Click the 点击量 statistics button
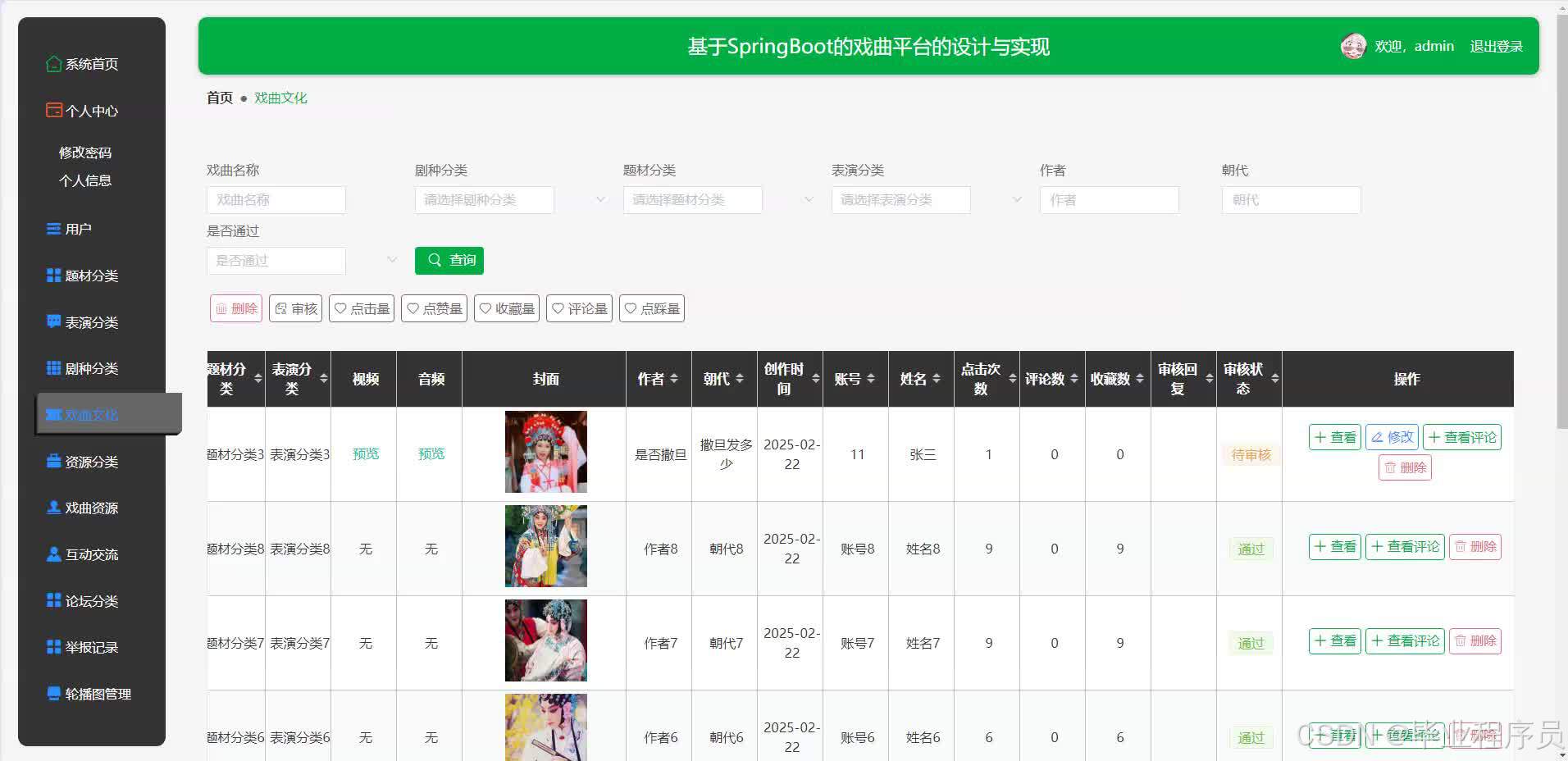 pyautogui.click(x=362, y=308)
